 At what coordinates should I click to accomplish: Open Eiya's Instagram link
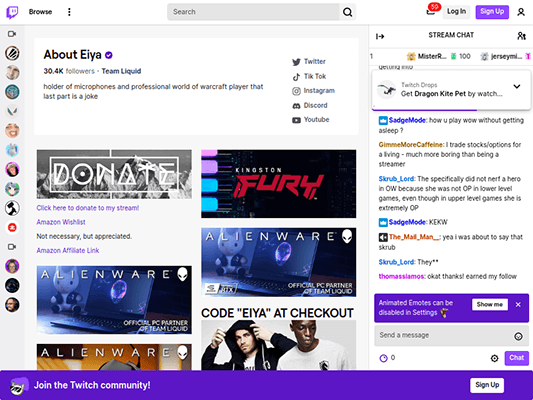tap(313, 91)
